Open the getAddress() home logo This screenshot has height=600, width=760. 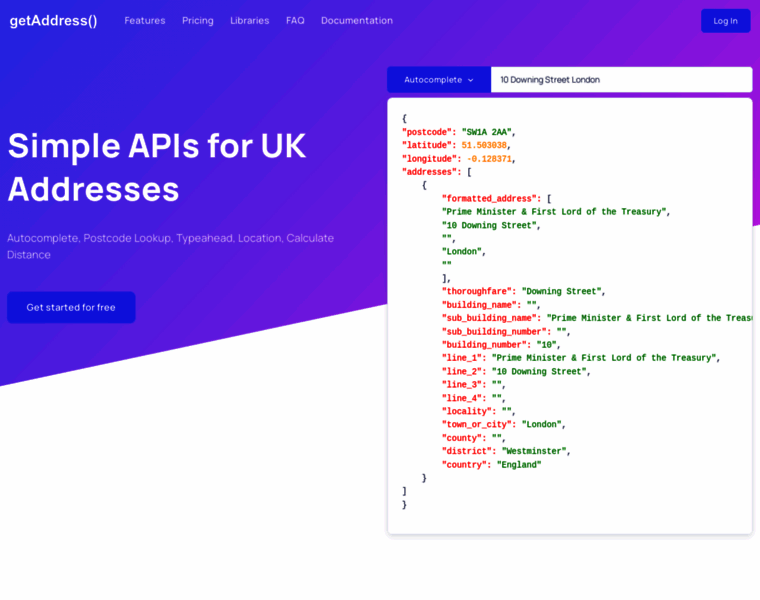pos(53,21)
